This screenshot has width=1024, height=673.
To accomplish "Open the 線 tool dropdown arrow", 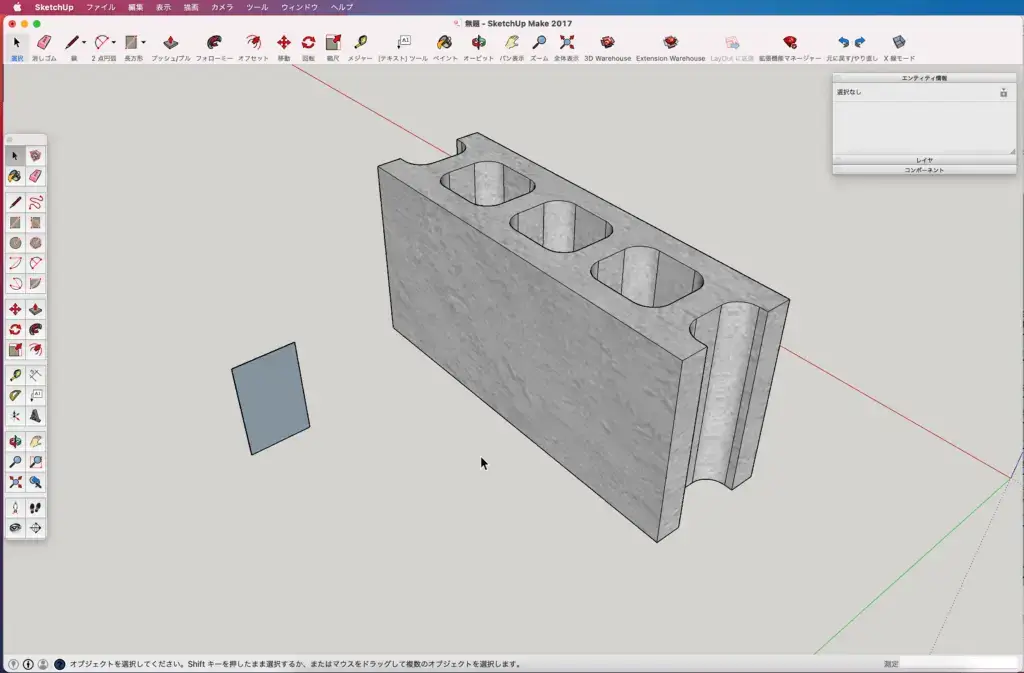I will click(84, 42).
